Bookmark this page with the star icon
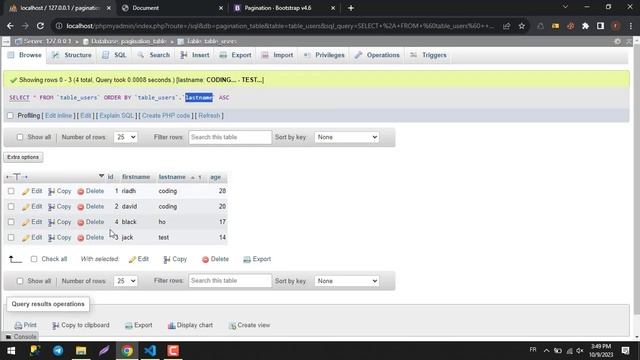 pos(522,26)
